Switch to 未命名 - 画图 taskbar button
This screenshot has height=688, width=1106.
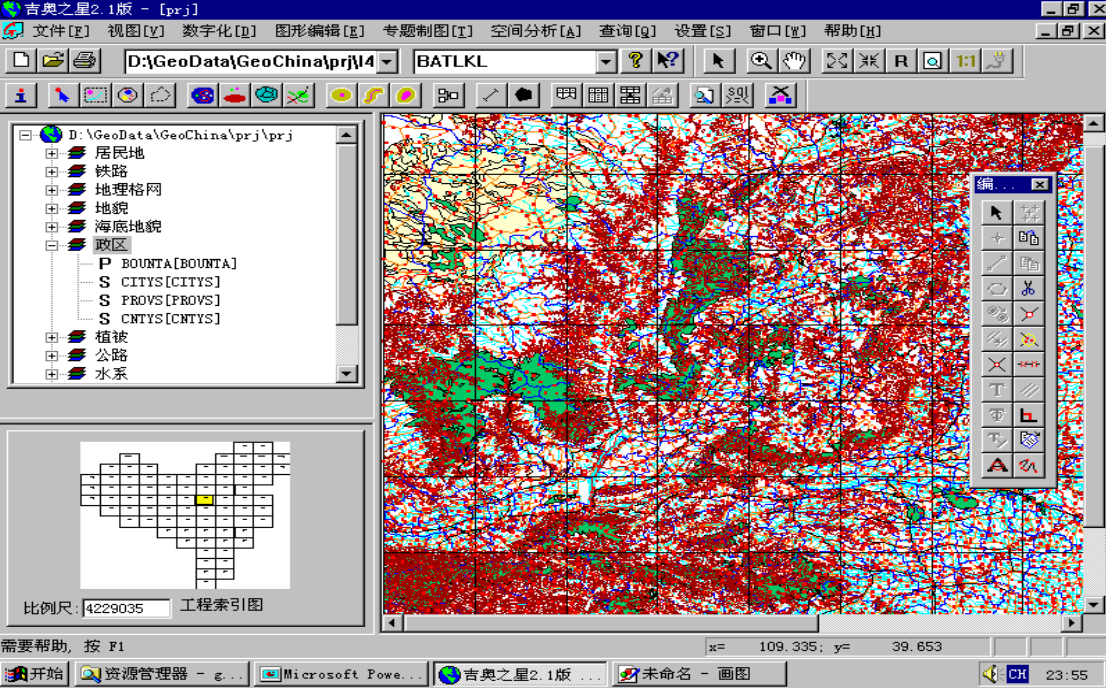point(698,675)
